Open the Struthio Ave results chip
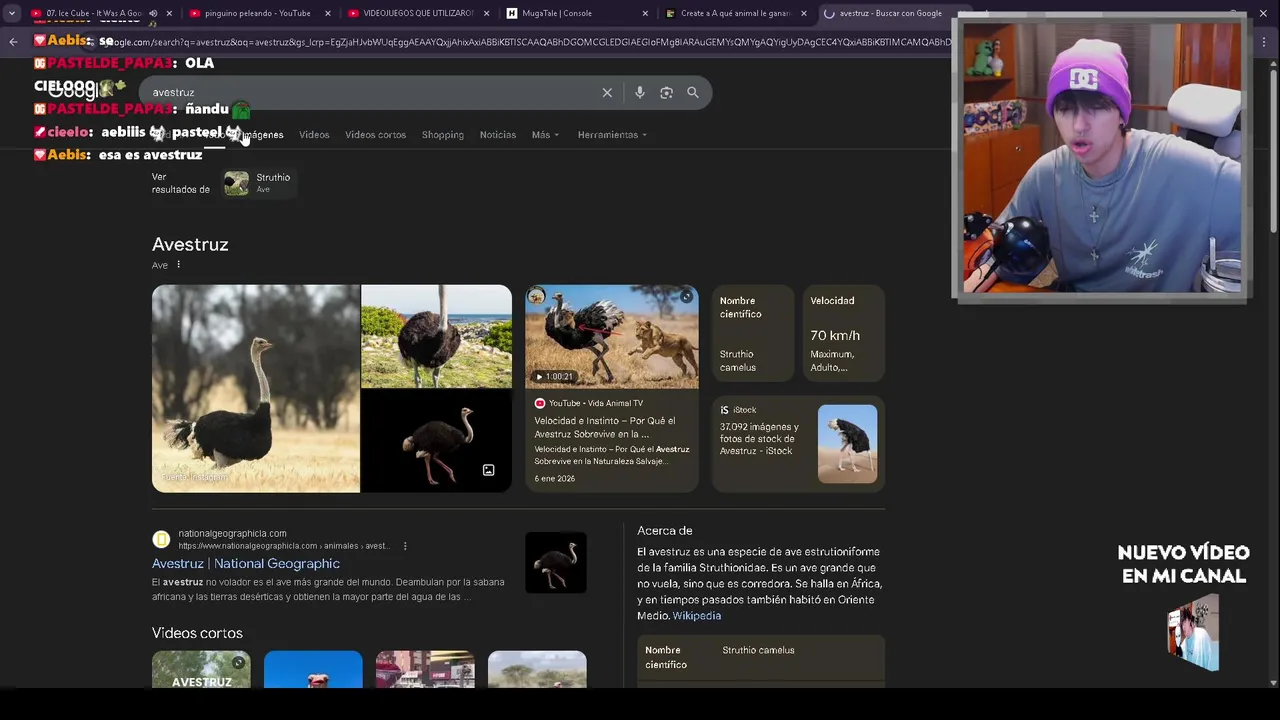The width and height of the screenshot is (1280, 720). point(258,183)
